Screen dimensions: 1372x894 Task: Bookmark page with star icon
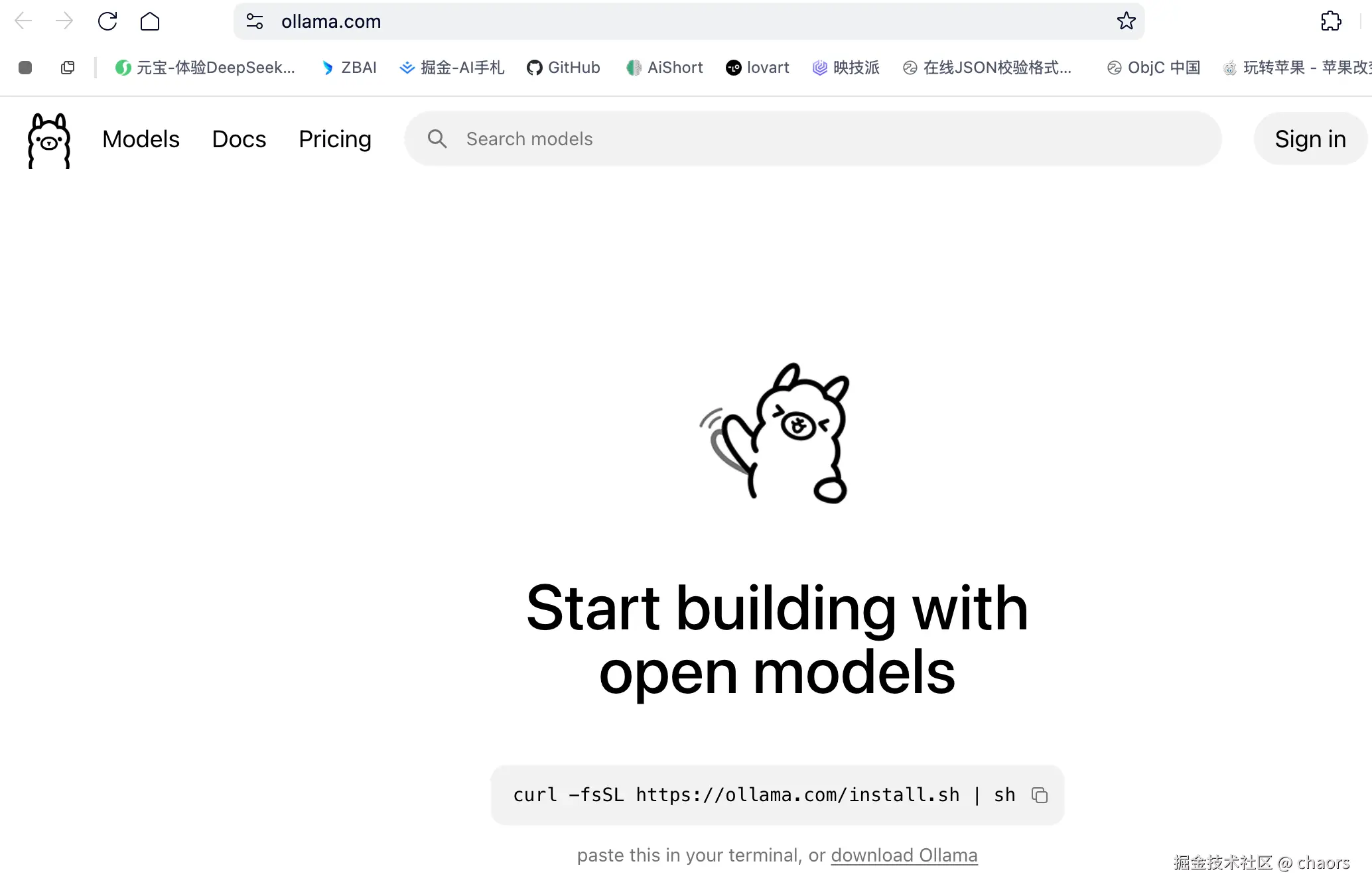click(1125, 21)
